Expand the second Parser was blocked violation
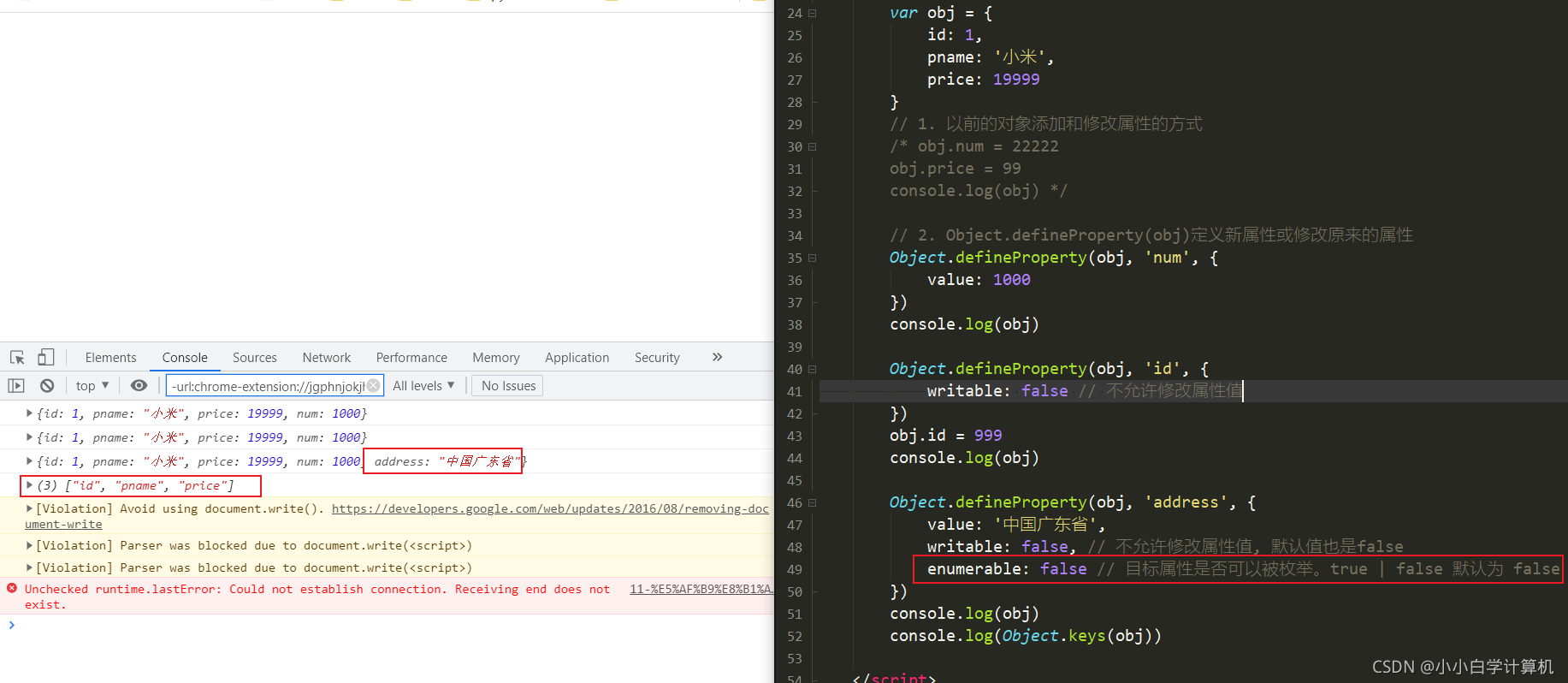 pos(29,567)
